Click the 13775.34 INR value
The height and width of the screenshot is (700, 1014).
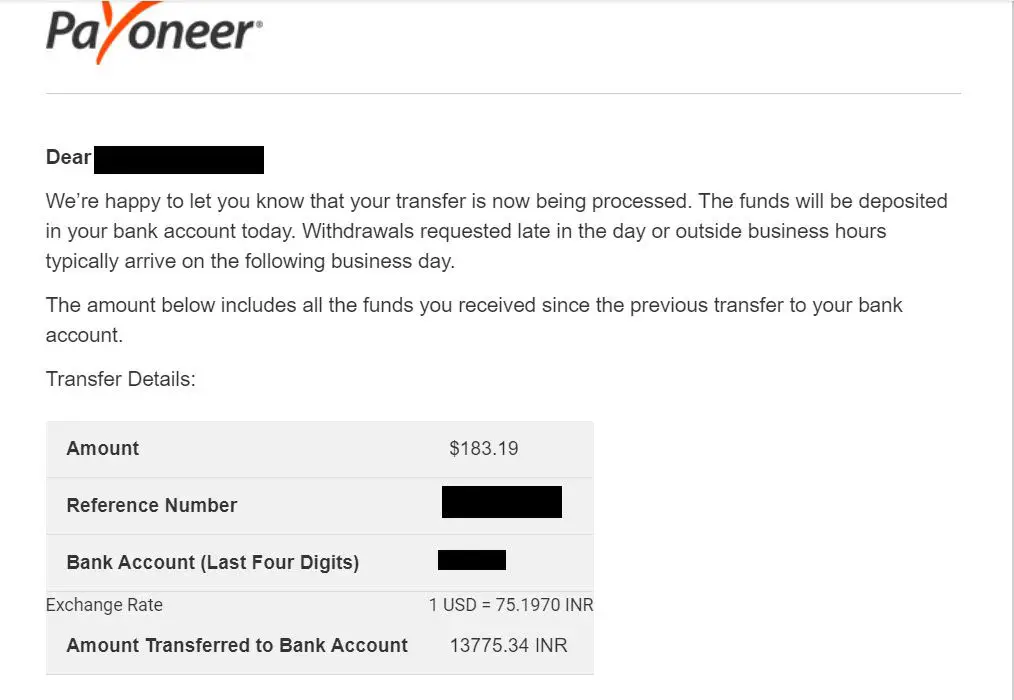[x=508, y=645]
